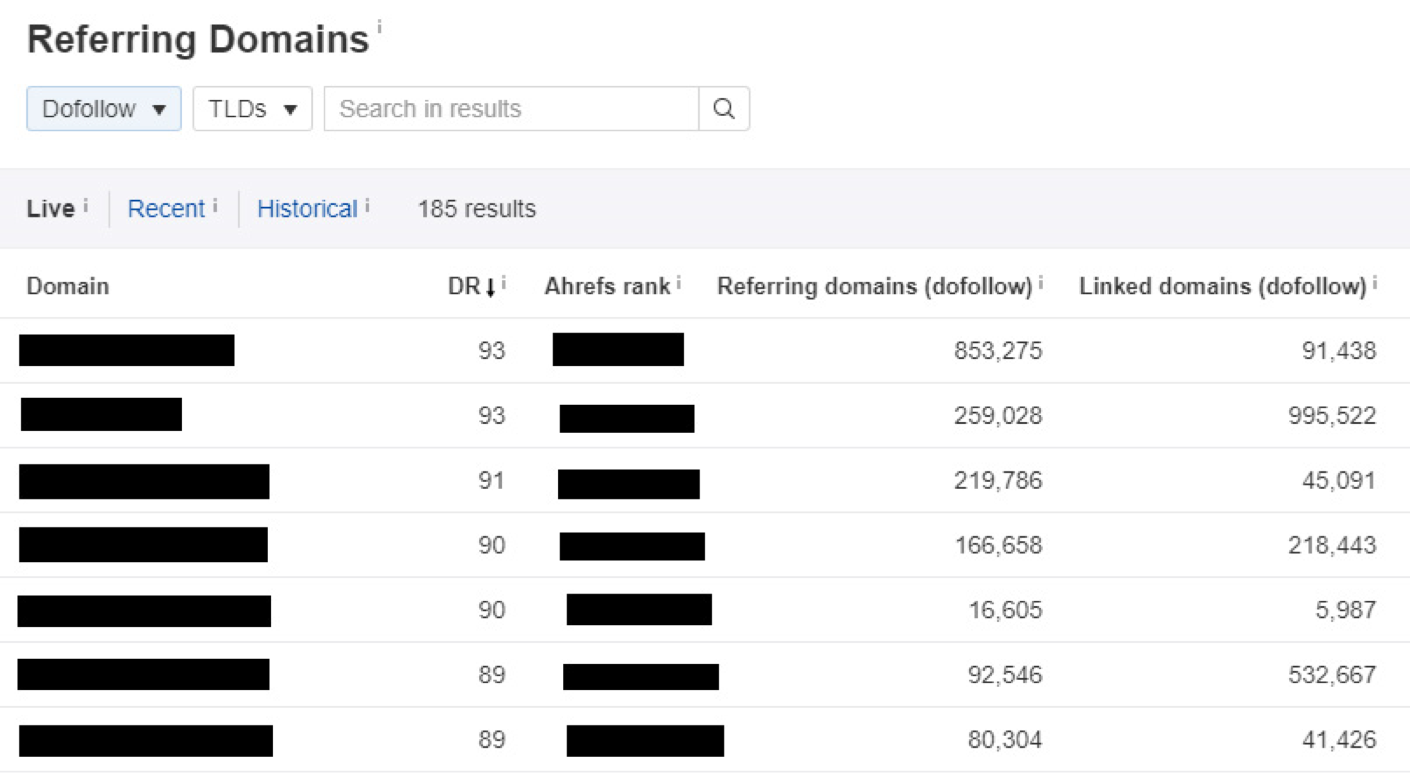
Task: Sort by Ahrefs rank column header
Action: [607, 287]
